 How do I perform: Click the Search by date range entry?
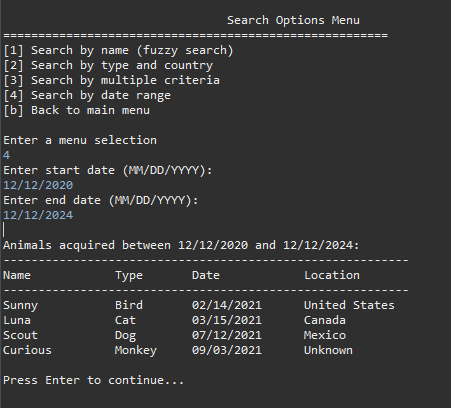[87, 95]
